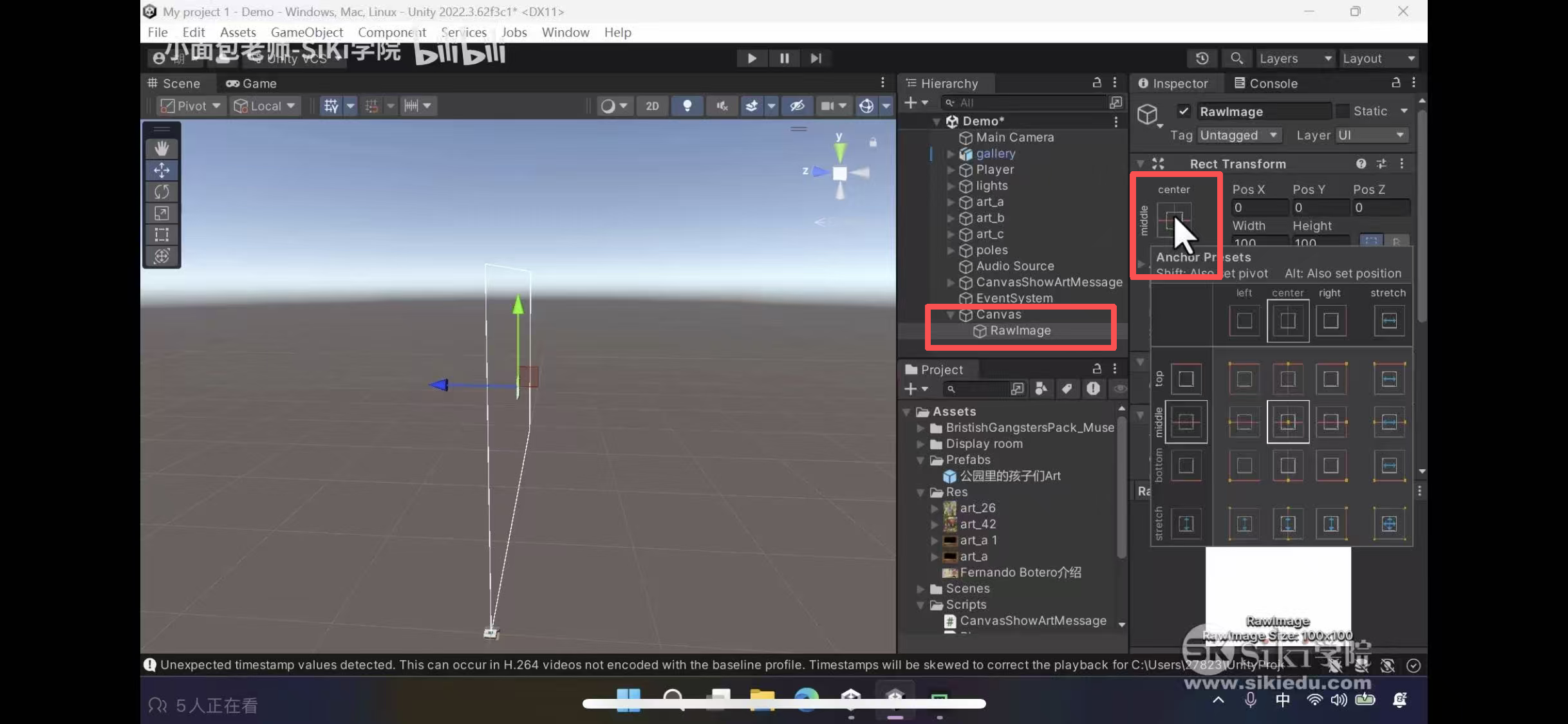
Task: Expand the gallery object
Action: click(x=950, y=154)
